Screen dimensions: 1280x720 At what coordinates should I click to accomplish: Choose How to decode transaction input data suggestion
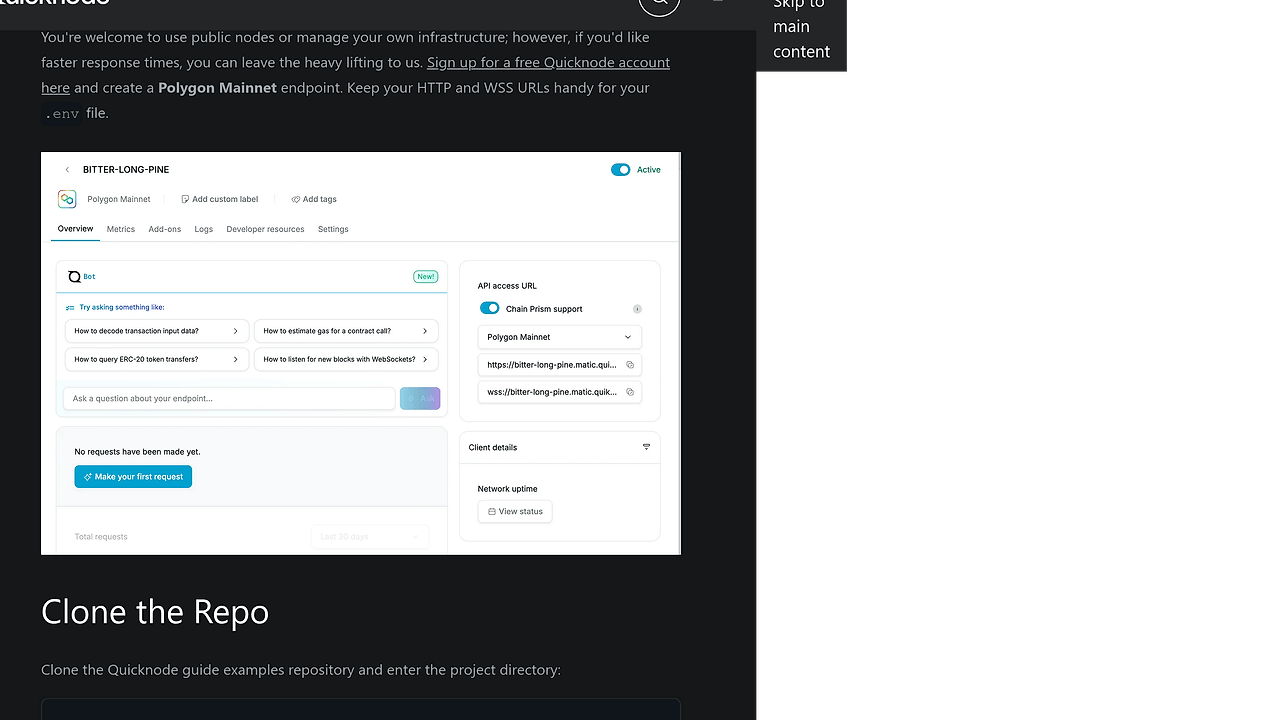(x=157, y=331)
